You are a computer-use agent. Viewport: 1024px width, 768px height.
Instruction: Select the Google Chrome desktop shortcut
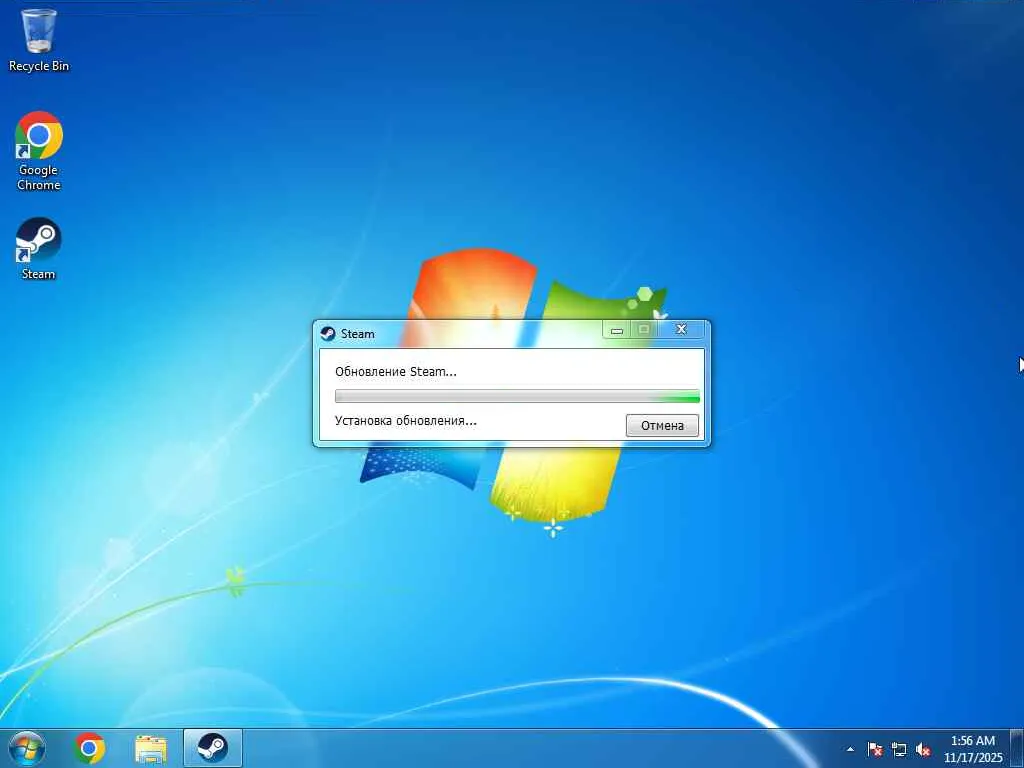[39, 151]
